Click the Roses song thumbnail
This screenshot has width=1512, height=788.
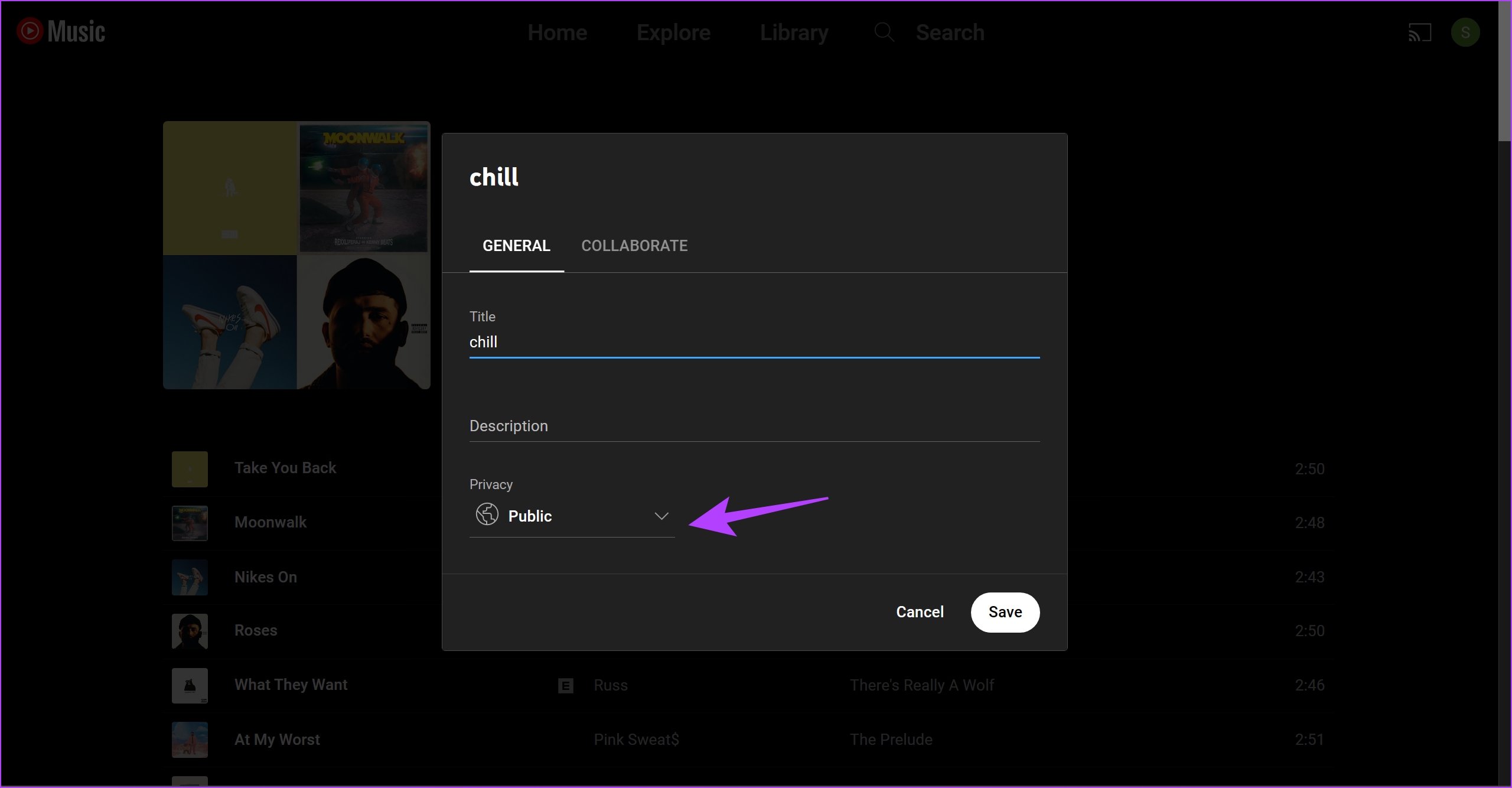(190, 631)
